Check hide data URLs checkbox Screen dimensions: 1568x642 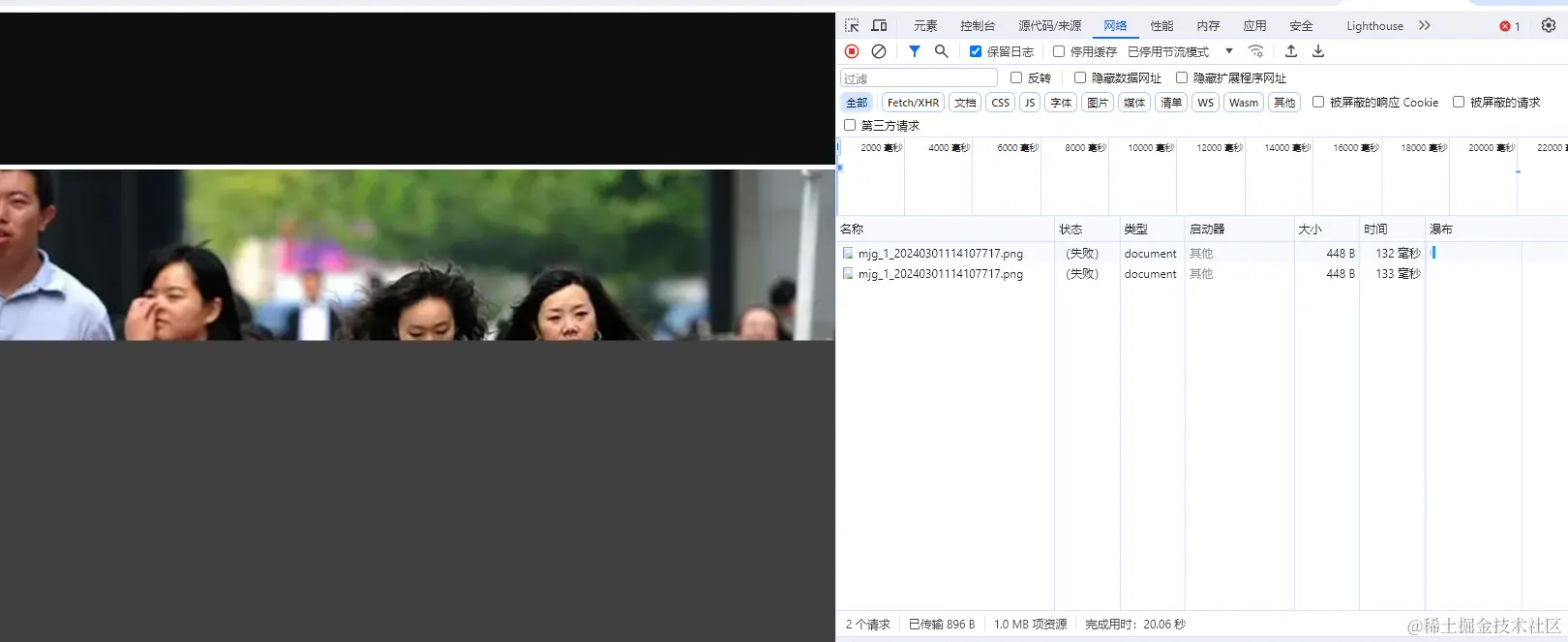[x=1080, y=77]
